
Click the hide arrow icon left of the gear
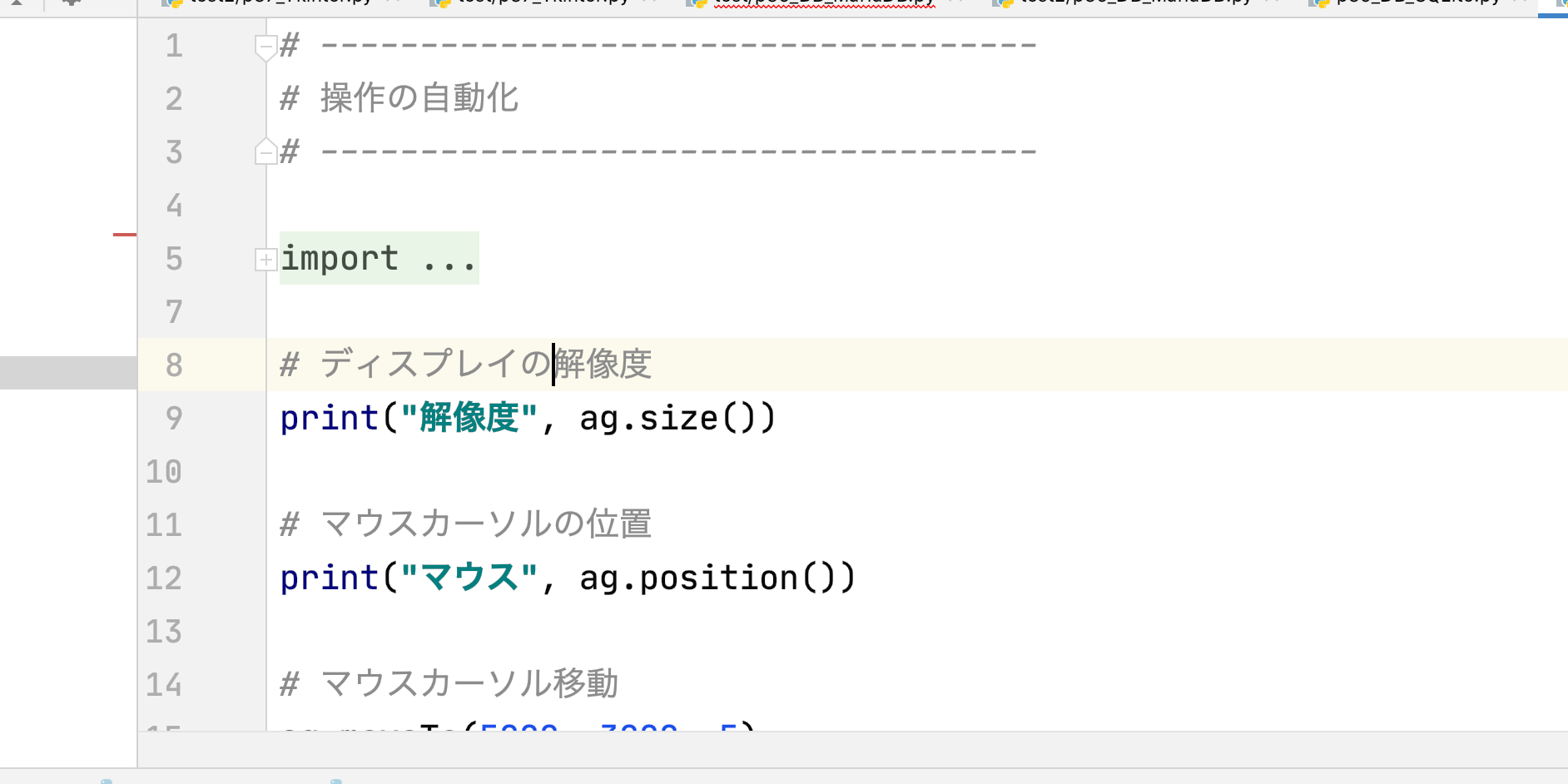(x=17, y=2)
